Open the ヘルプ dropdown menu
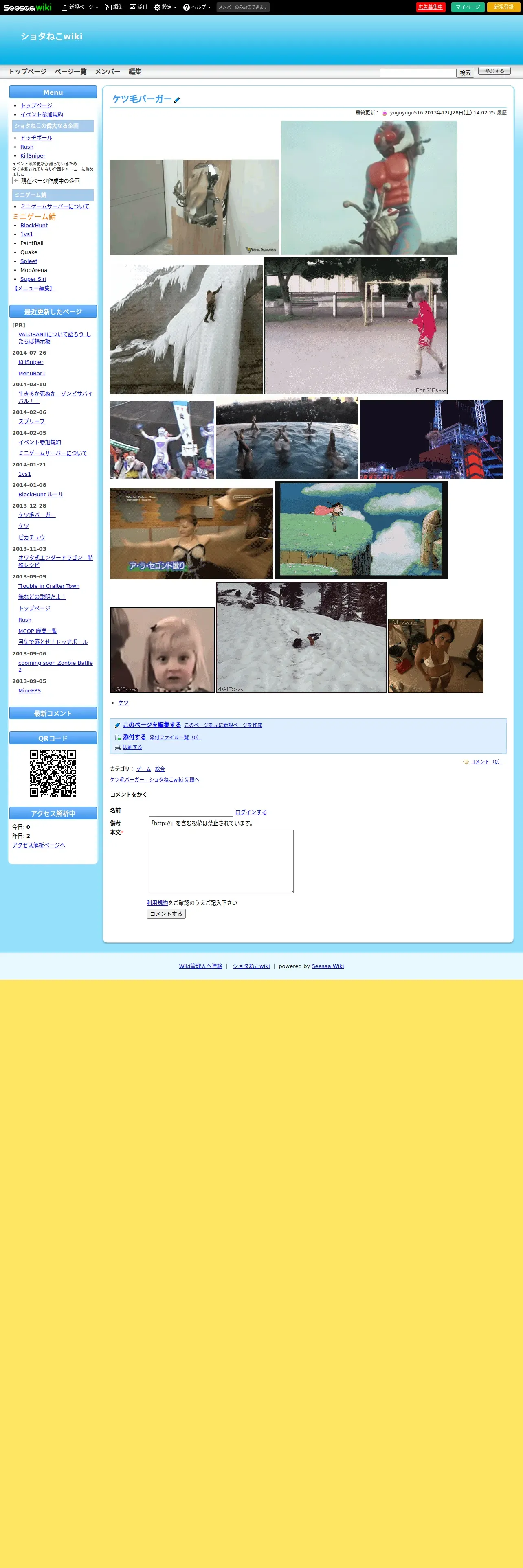 coord(197,7)
